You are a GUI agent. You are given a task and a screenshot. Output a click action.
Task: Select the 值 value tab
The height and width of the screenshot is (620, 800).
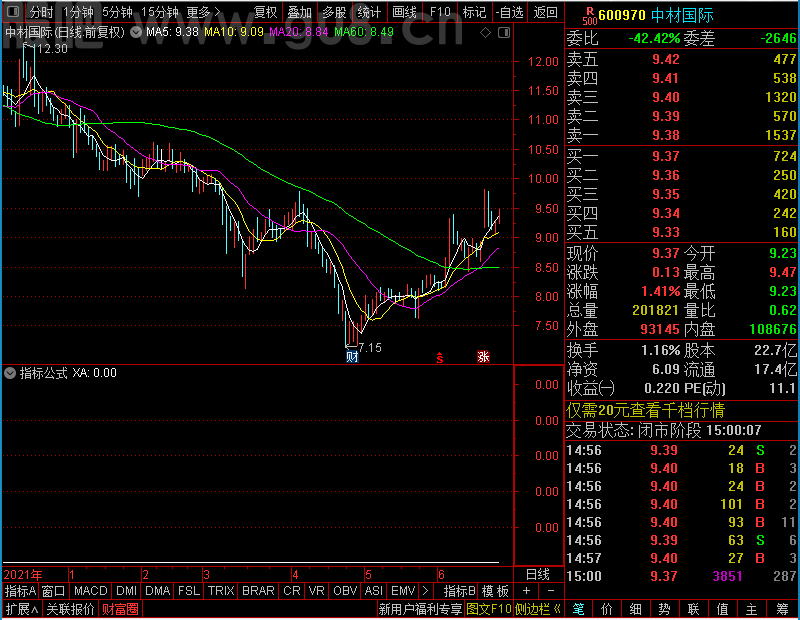coord(722,609)
